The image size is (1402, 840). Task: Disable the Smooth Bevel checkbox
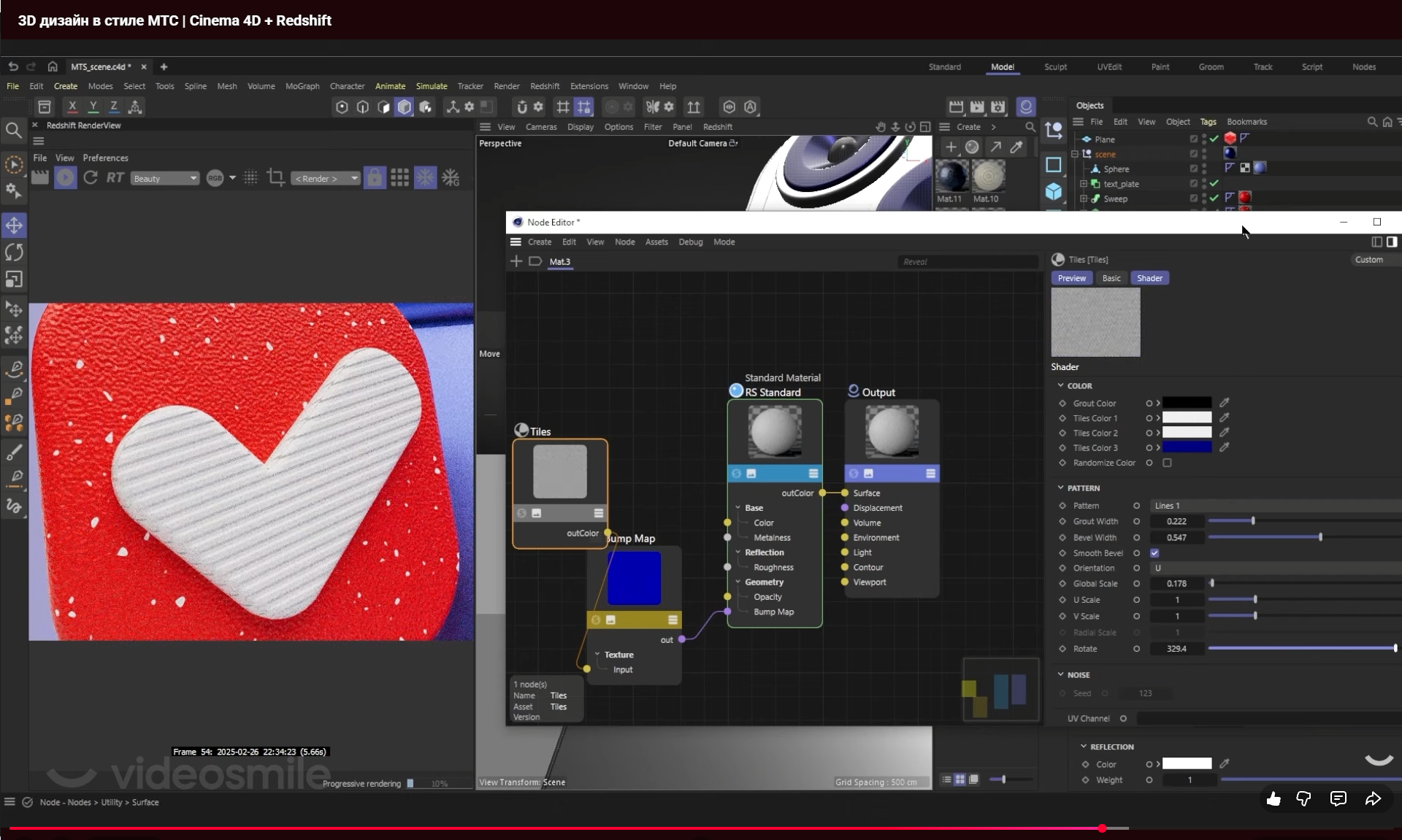pos(1154,553)
